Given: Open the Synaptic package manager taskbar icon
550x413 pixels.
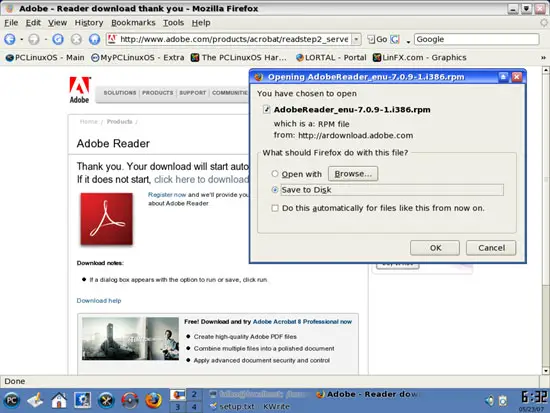Looking at the screenshot, I should [130, 400].
